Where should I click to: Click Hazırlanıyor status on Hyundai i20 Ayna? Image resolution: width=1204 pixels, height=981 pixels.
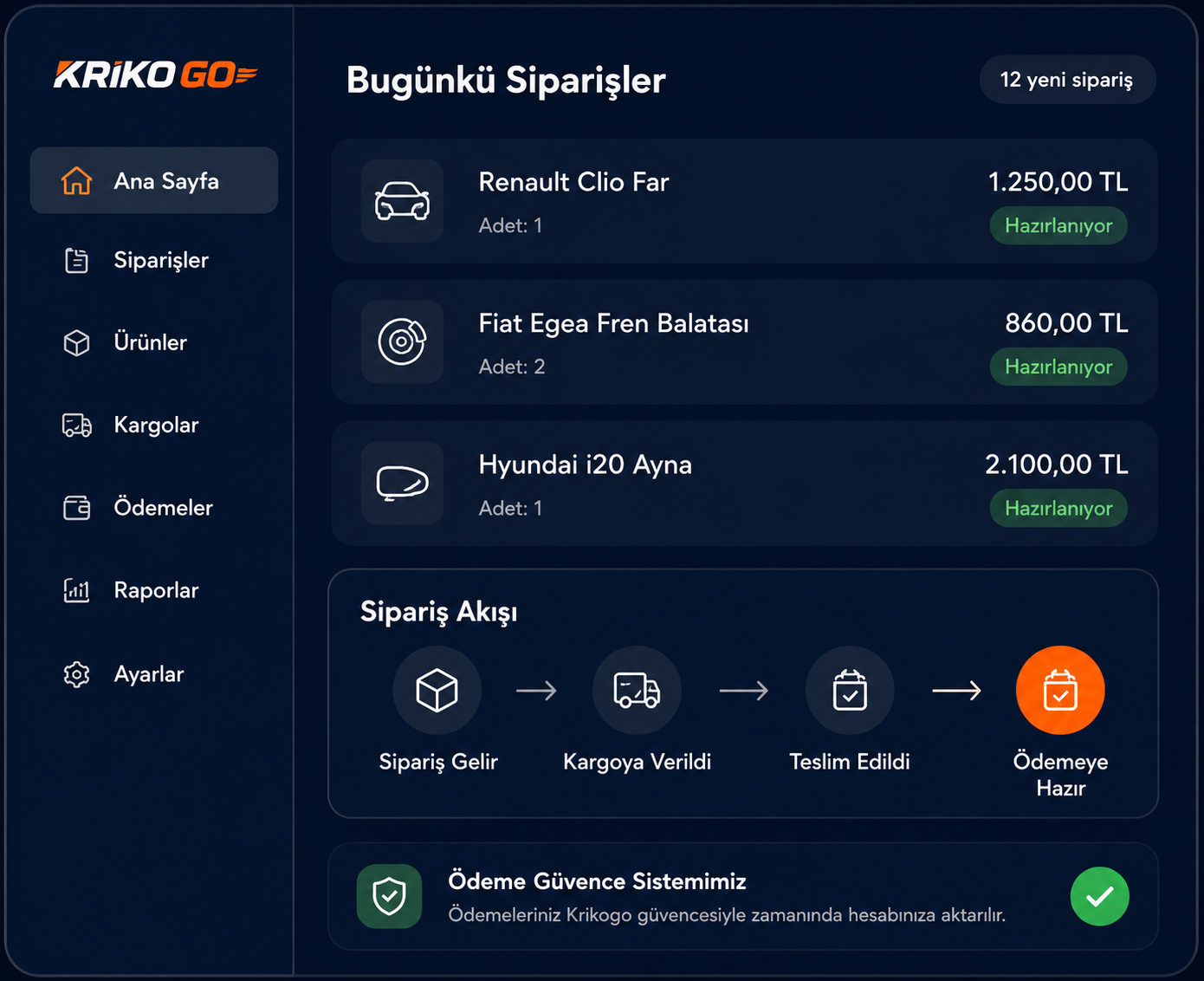1058,508
